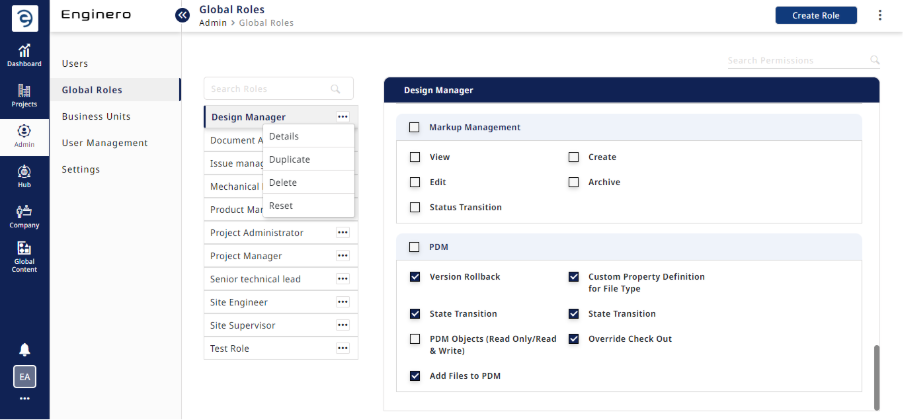
Task: Open Business Units in the admin menu
Action: tap(96, 116)
